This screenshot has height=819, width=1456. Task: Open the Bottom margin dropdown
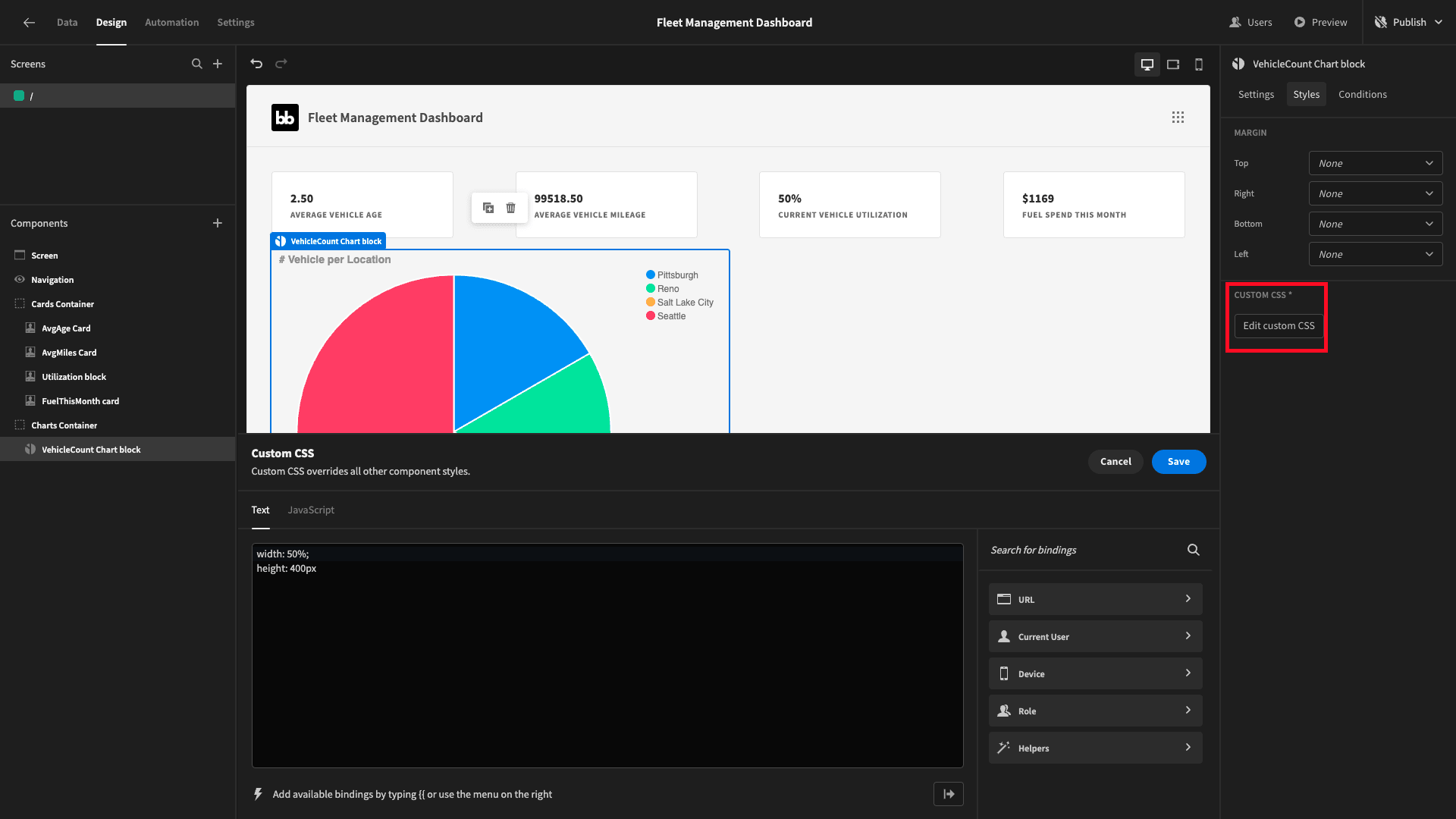pyautogui.click(x=1376, y=224)
